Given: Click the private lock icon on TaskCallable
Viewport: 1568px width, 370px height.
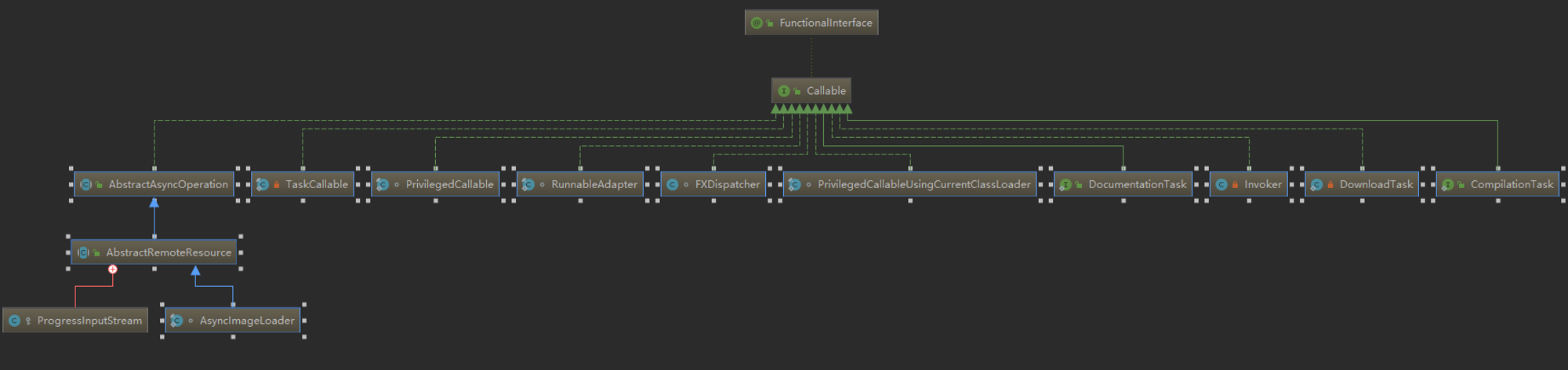Looking at the screenshot, I should pos(277,185).
